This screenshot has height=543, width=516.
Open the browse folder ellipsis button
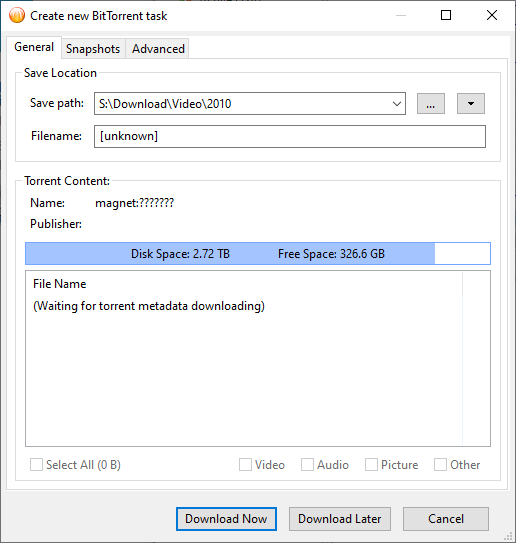(430, 104)
